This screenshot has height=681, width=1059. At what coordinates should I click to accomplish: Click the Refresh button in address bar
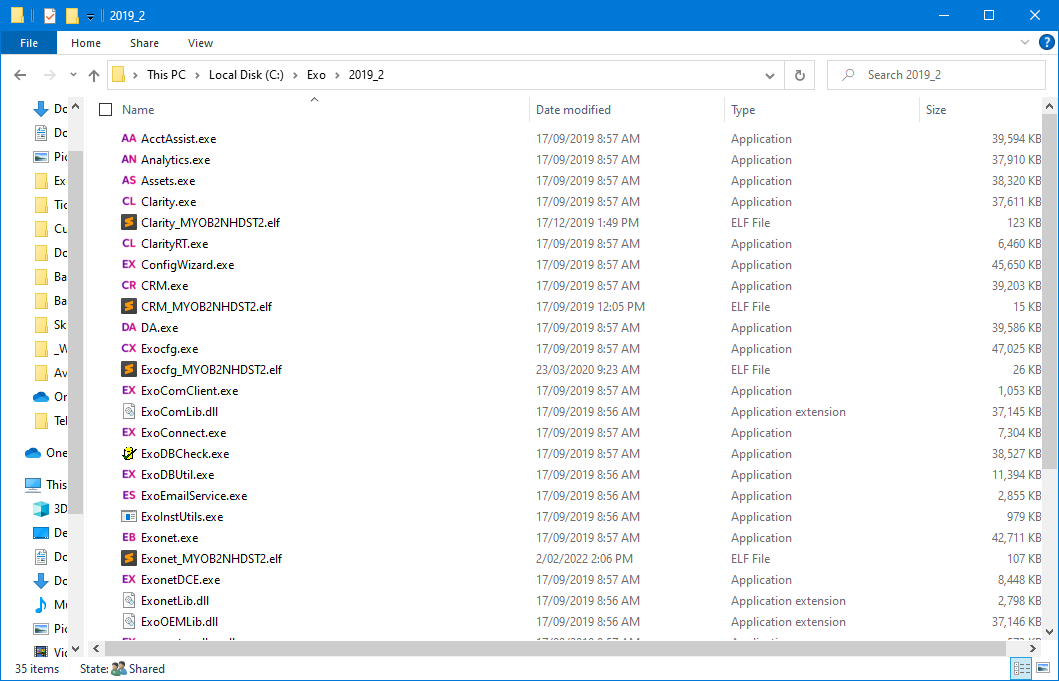click(799, 75)
